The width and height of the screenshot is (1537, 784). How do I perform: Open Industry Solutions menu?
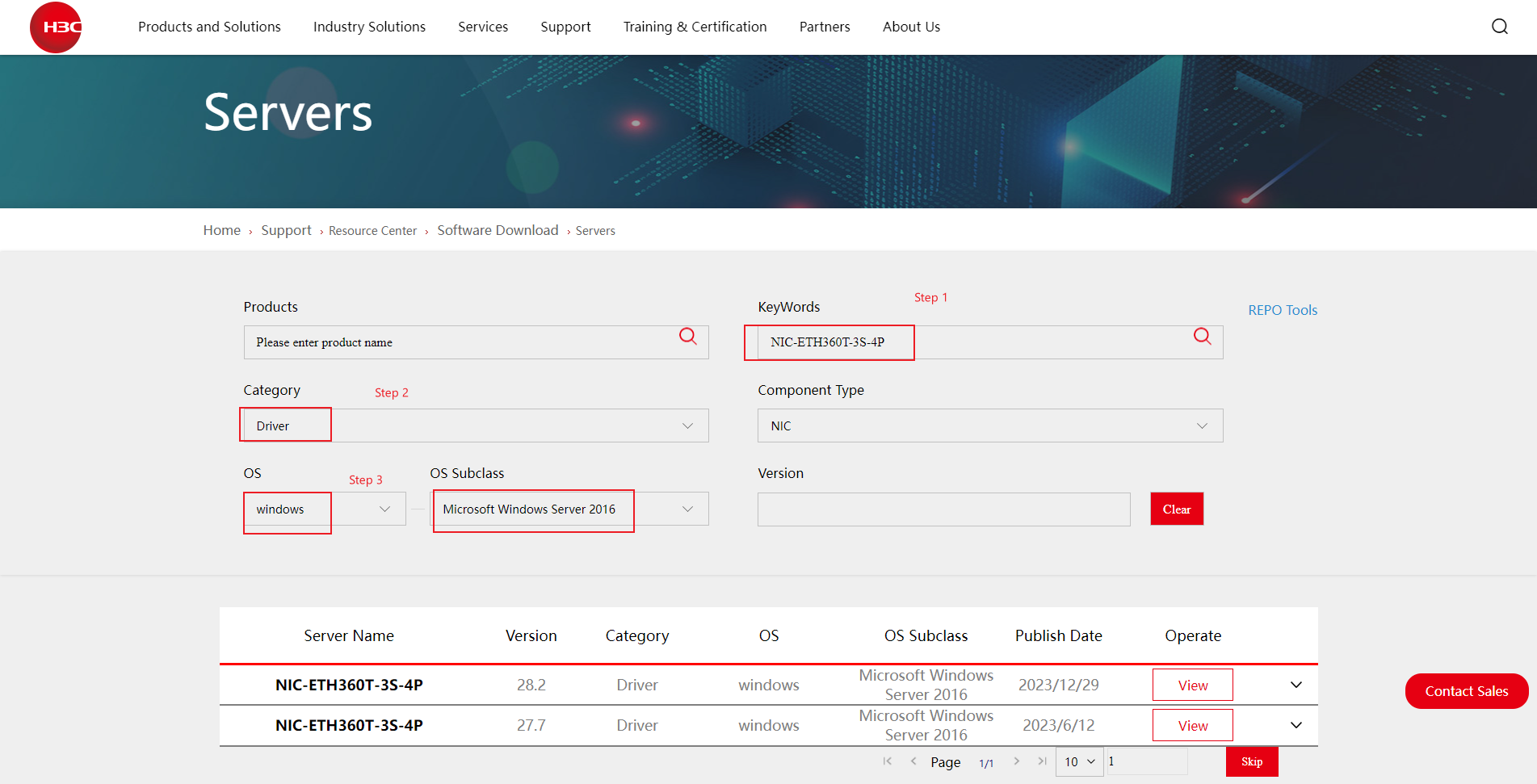click(369, 27)
